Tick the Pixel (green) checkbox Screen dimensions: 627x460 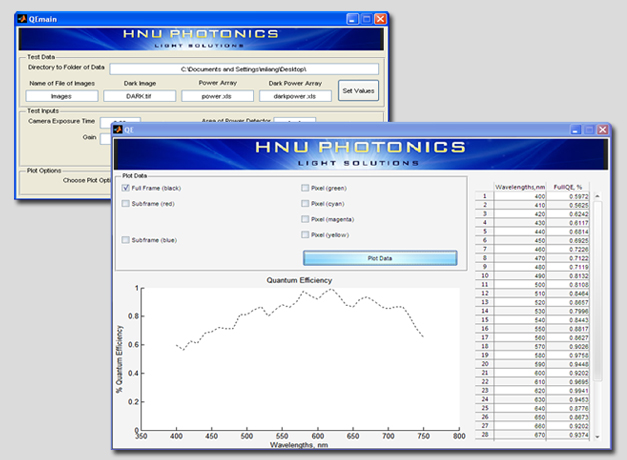pyautogui.click(x=305, y=188)
